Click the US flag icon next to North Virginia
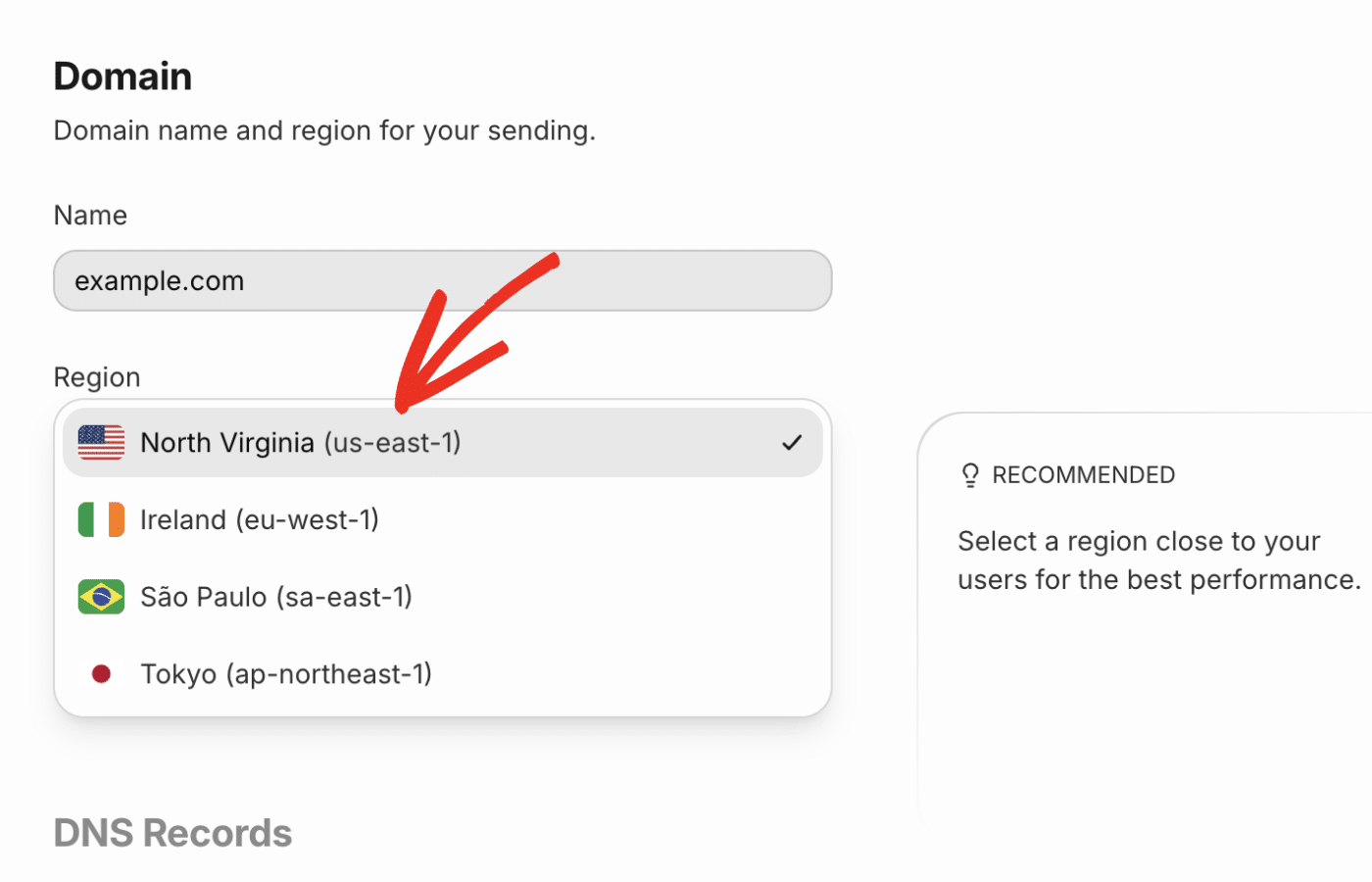This screenshot has width=1372, height=882. click(x=101, y=442)
